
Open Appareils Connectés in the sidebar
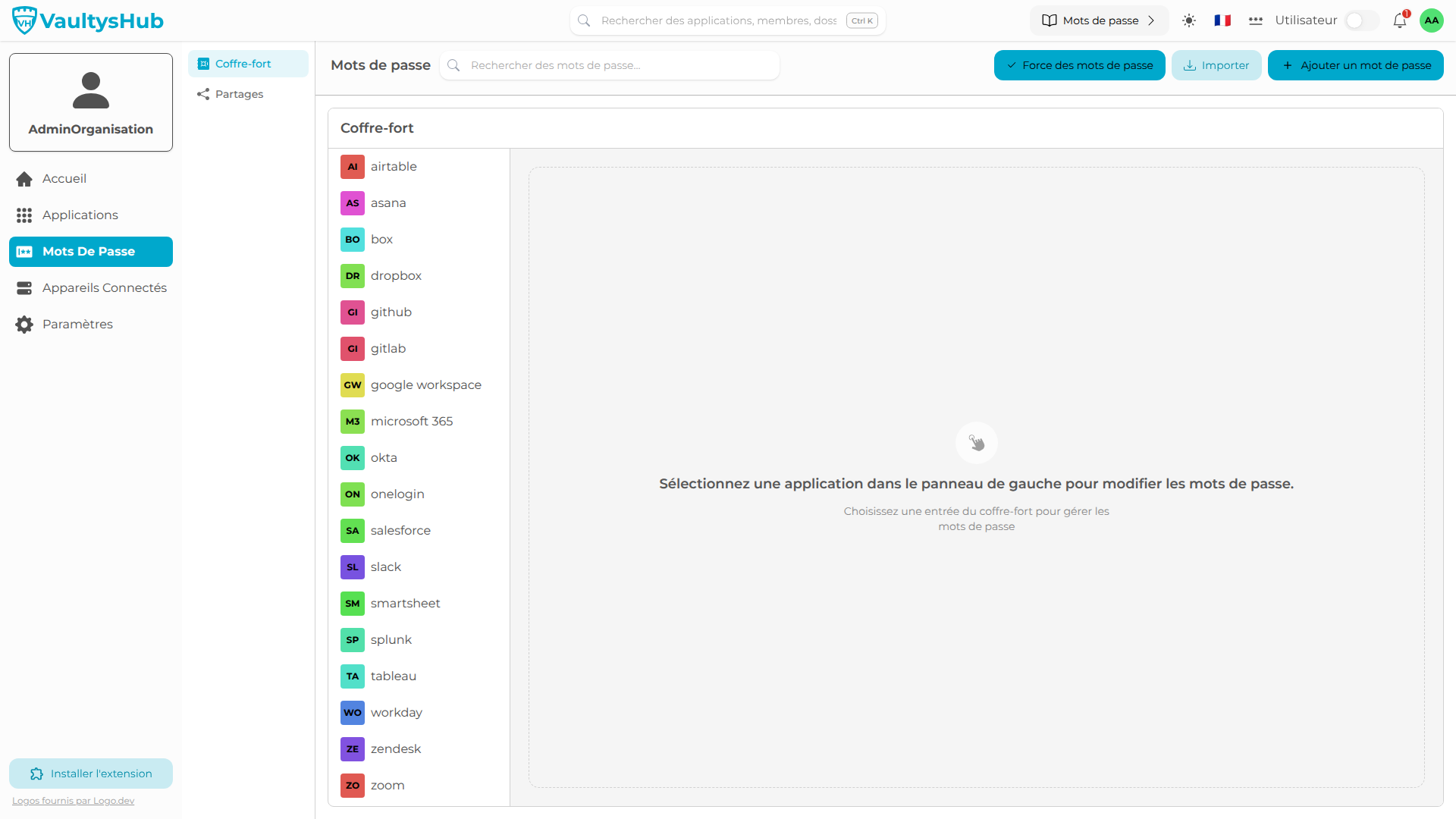(x=91, y=288)
